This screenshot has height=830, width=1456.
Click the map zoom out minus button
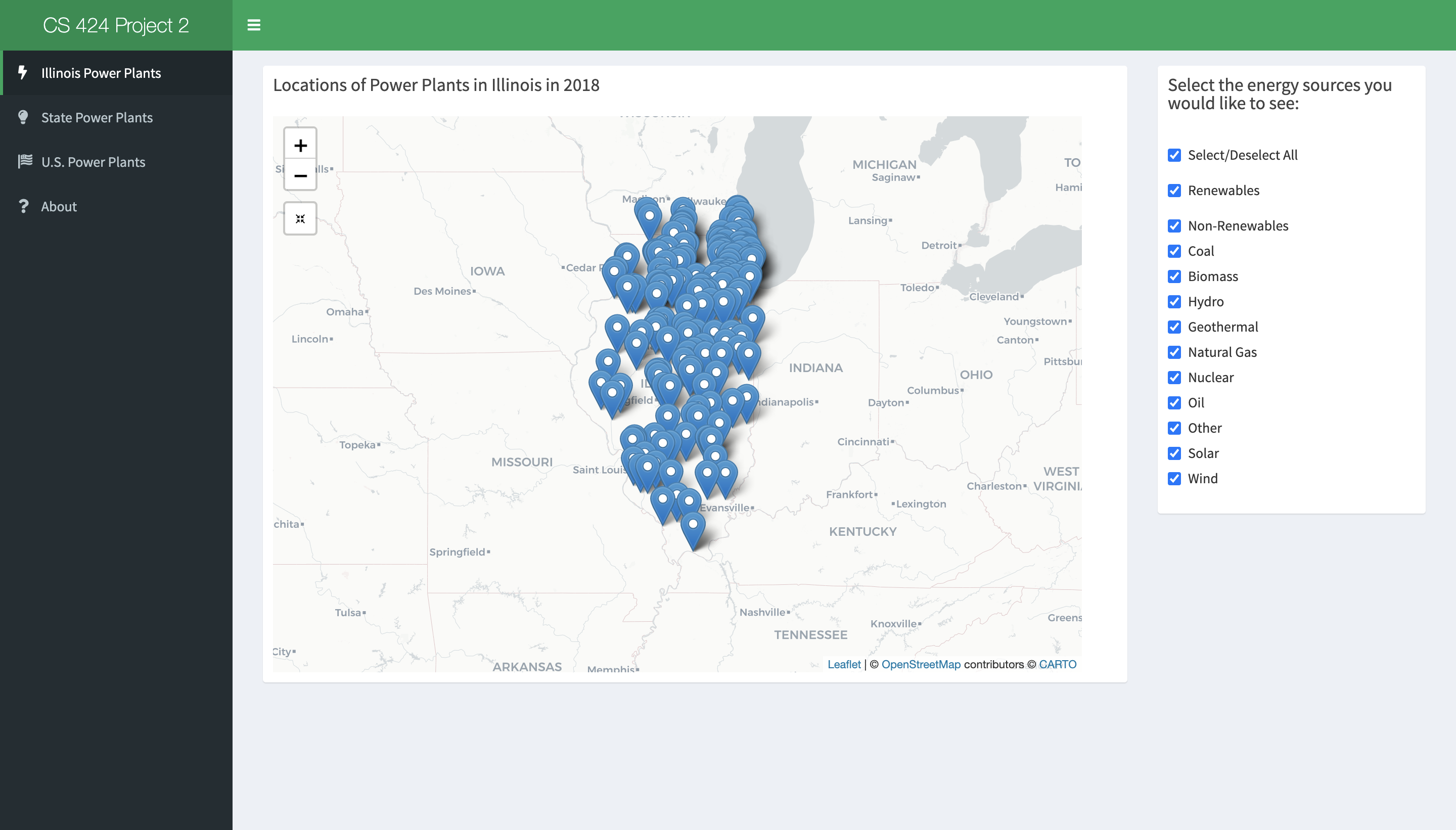pyautogui.click(x=300, y=175)
